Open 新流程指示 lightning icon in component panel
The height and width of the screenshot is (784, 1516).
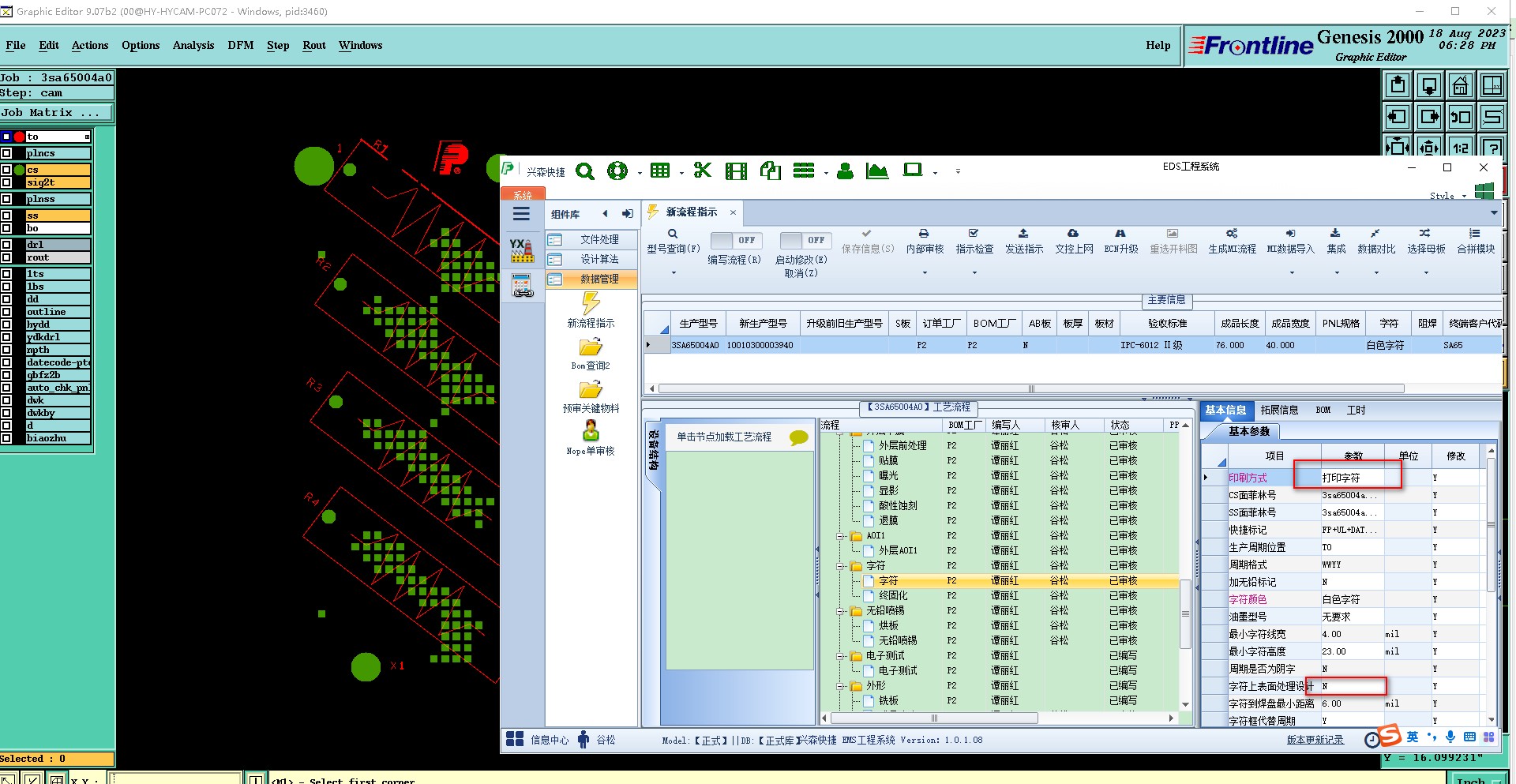click(591, 303)
